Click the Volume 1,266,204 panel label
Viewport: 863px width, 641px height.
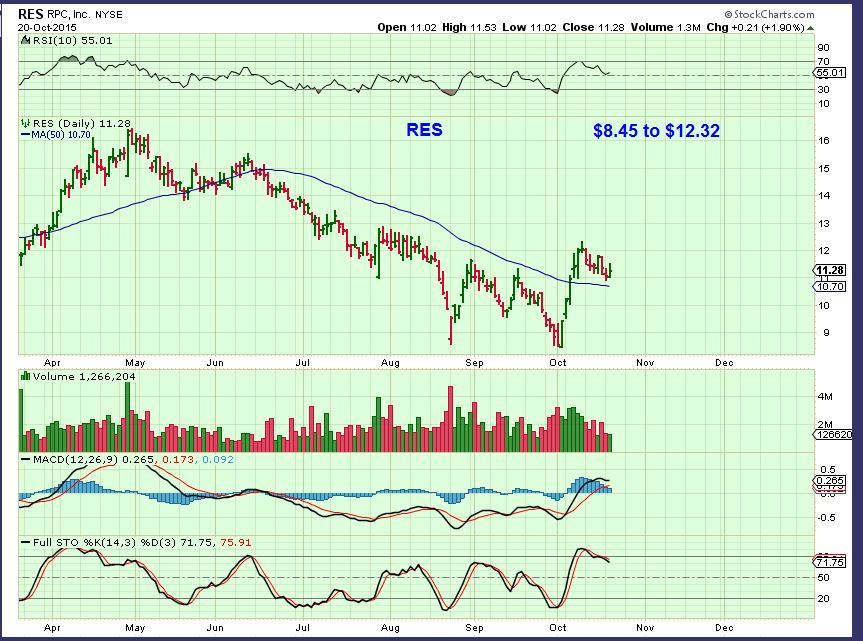pyautogui.click(x=84, y=376)
